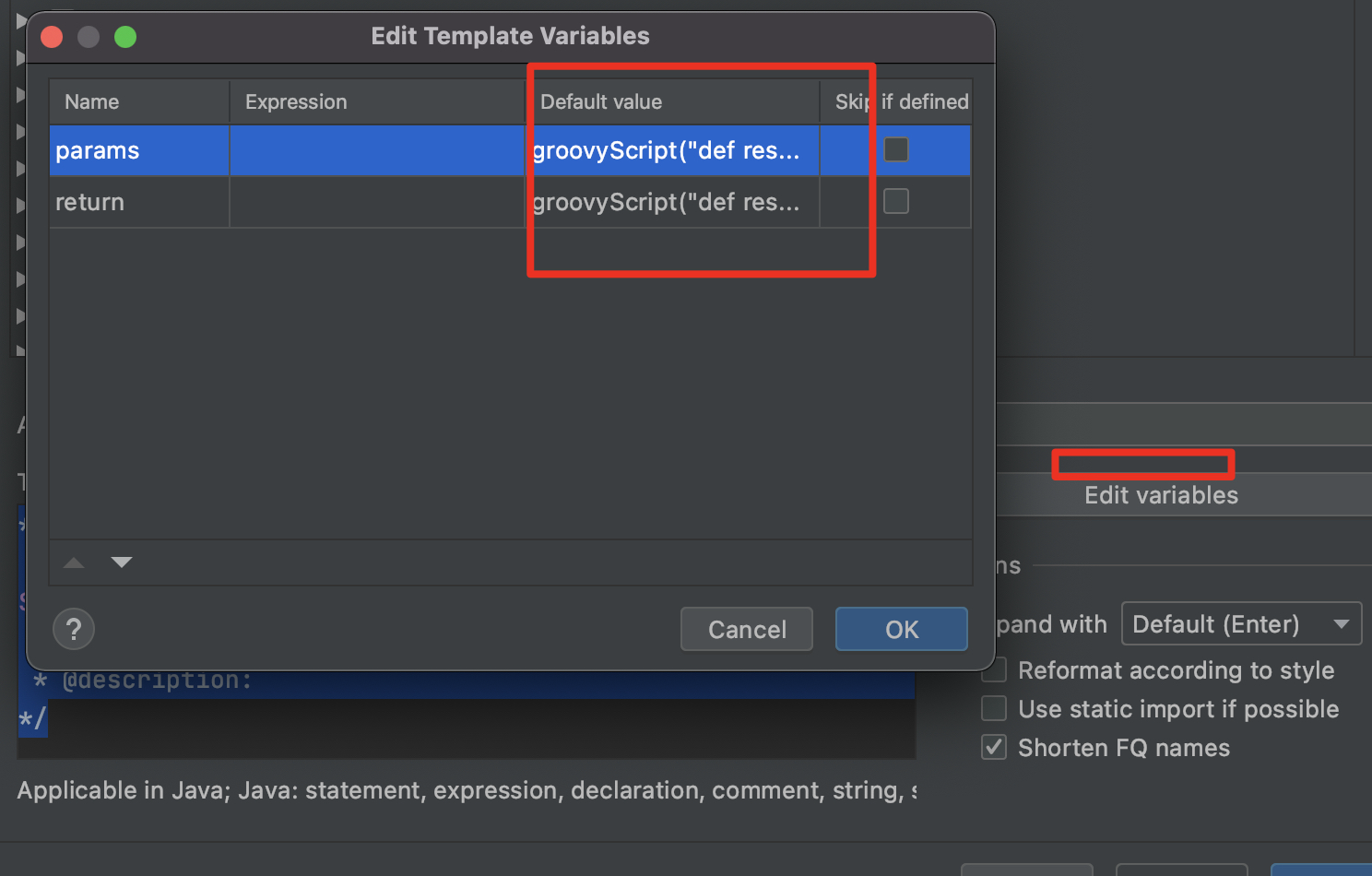Confirm with the OK button
The height and width of the screenshot is (876, 1372).
tap(901, 630)
